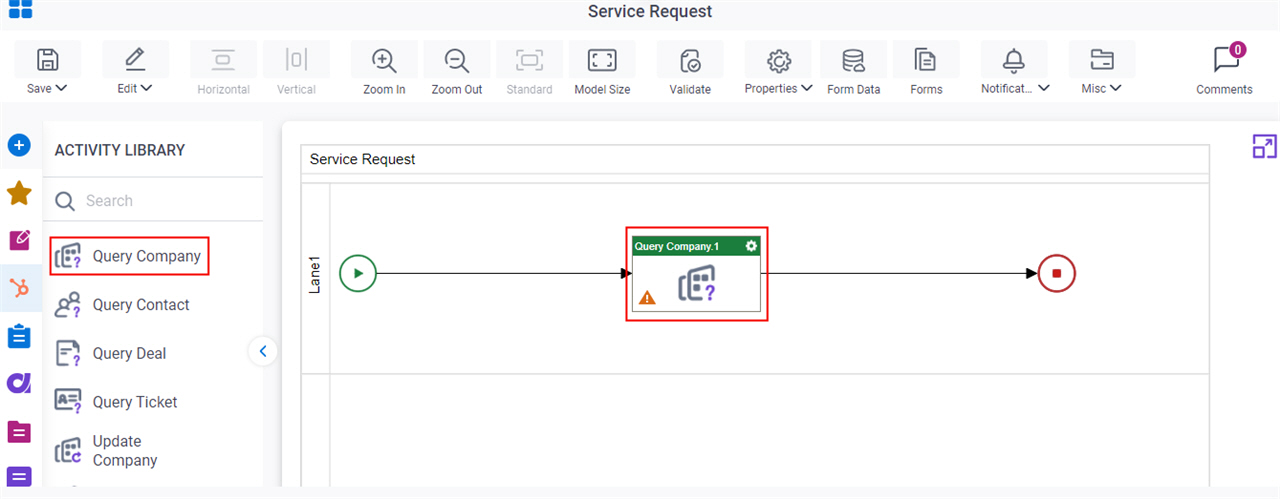This screenshot has height=499, width=1280.
Task: Click Vertical align icon
Action: coord(296,60)
